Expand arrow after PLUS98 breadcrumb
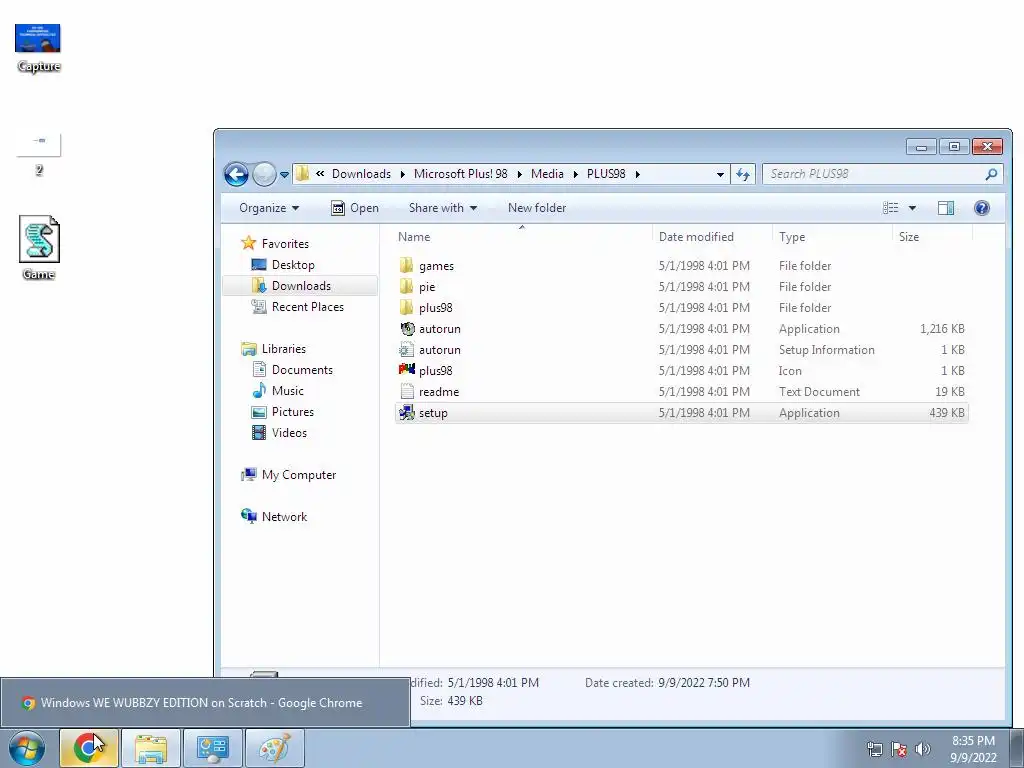The width and height of the screenshot is (1024, 768). pos(637,174)
